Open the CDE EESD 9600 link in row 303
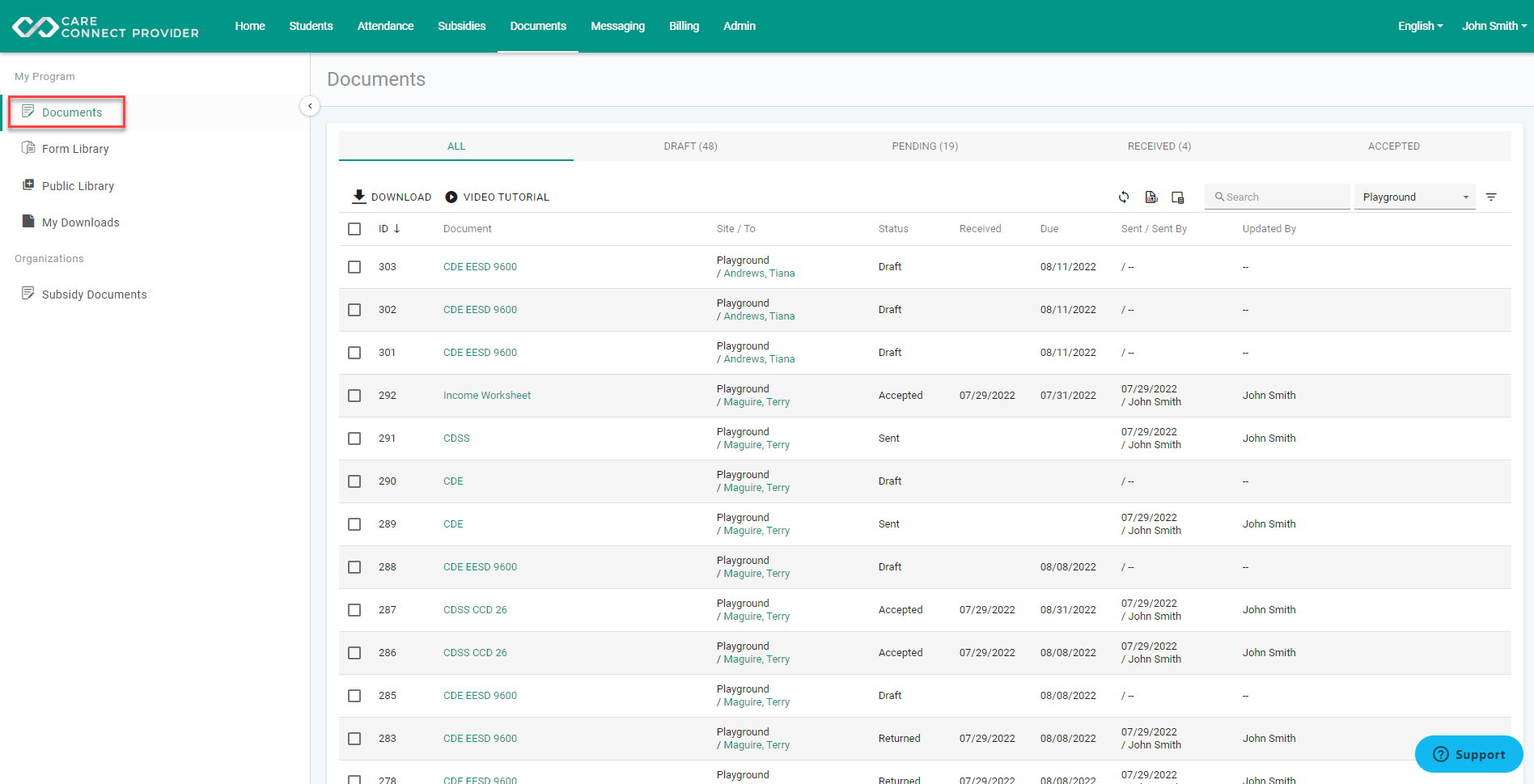 coord(480,267)
